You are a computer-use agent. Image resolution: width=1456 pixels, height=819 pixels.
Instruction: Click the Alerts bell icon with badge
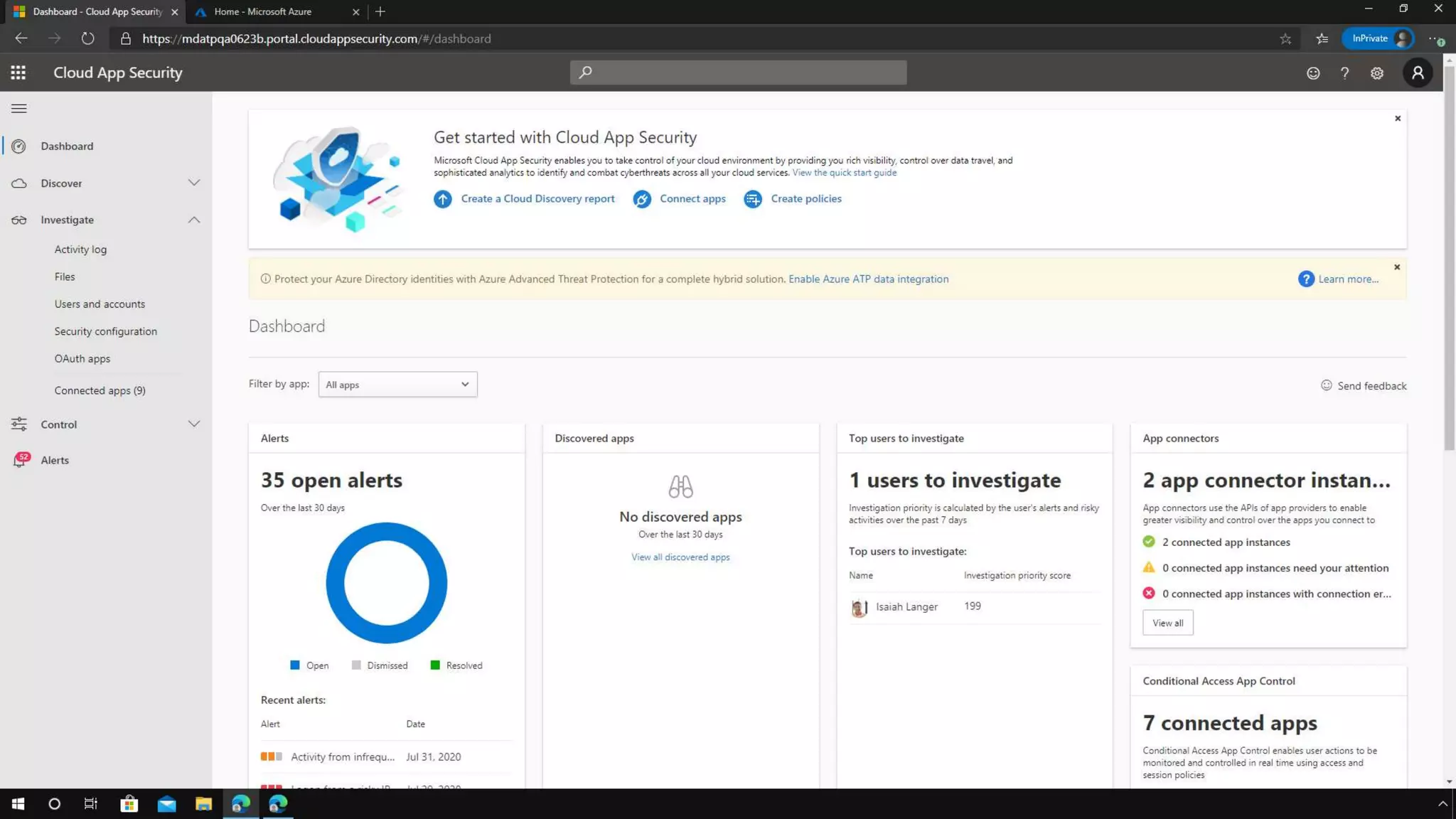(20, 460)
